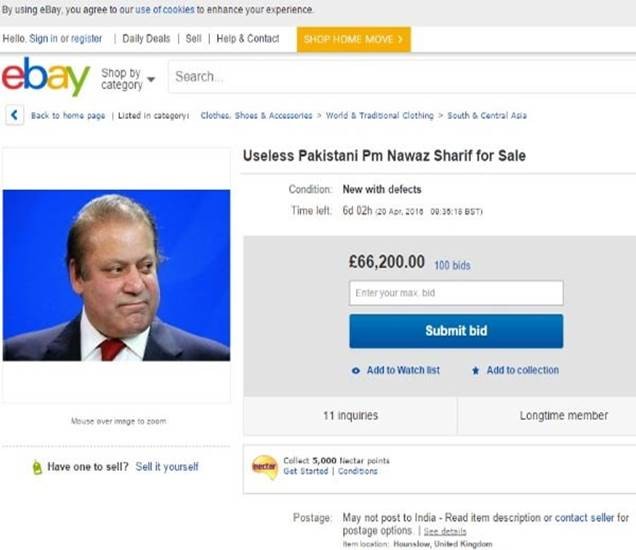View the 100 bids link
Image resolution: width=636 pixels, height=550 pixels.
[452, 265]
